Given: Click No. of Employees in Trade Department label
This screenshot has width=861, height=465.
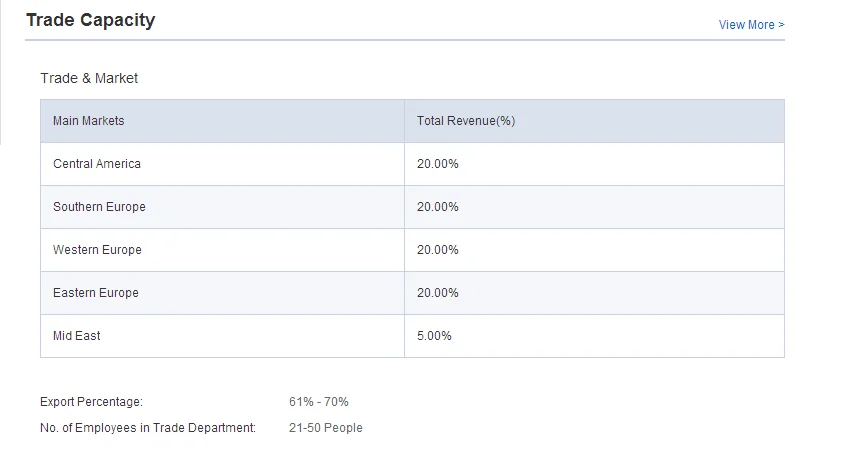Looking at the screenshot, I should 148,428.
